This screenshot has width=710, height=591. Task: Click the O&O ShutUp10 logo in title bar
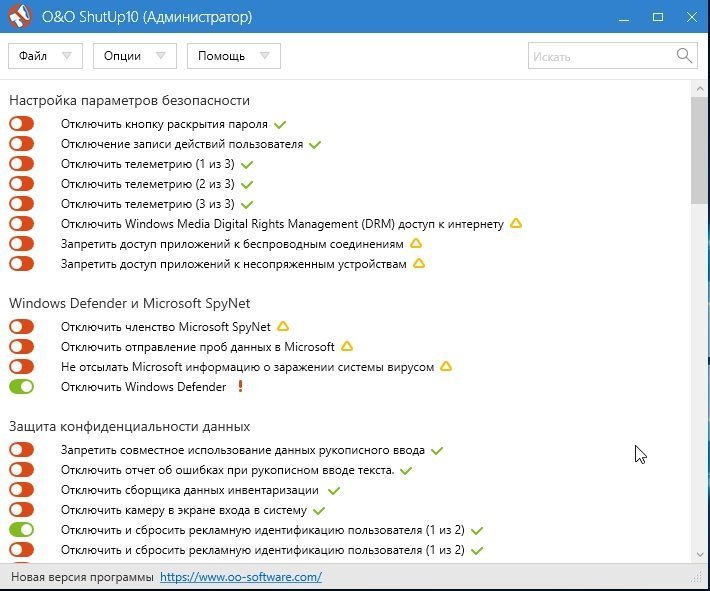(20, 16)
